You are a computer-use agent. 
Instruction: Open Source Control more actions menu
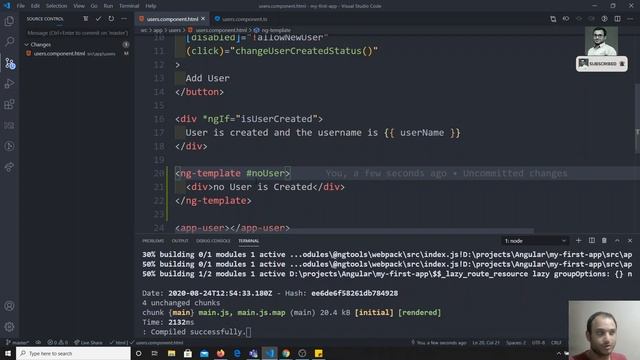(124, 19)
